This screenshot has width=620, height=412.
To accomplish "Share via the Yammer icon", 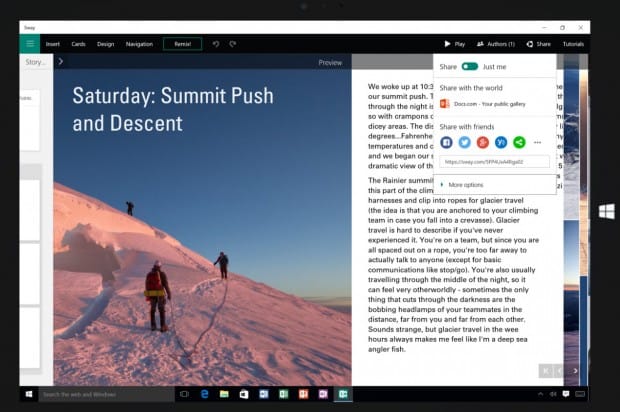I will [501, 142].
